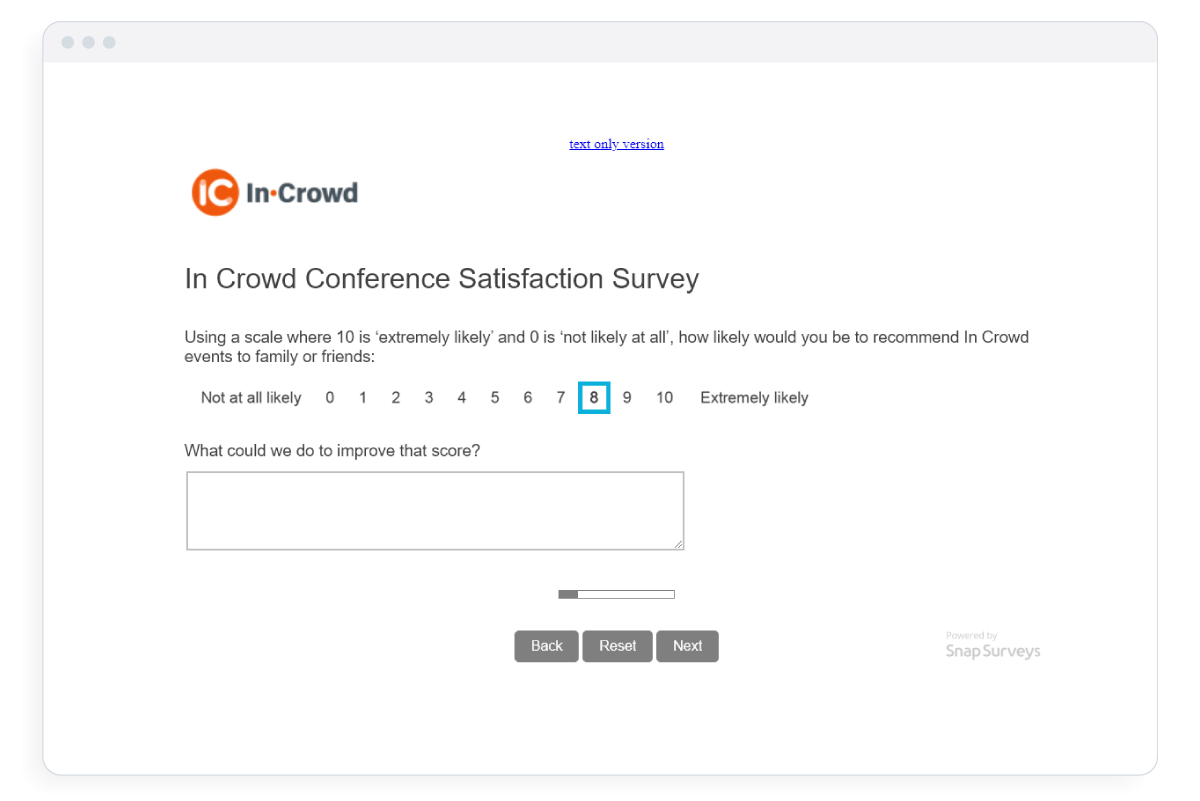Focus the improvement comments text box

435,510
